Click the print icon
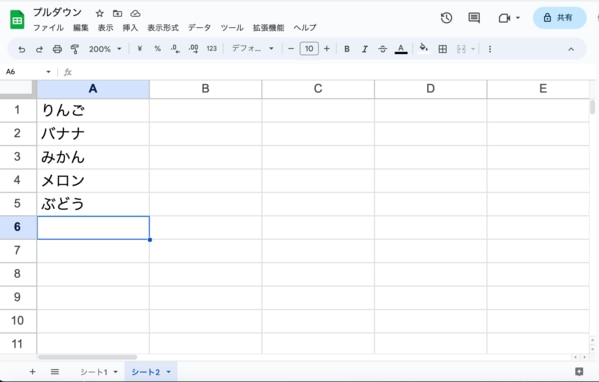The image size is (599, 382). [57, 49]
